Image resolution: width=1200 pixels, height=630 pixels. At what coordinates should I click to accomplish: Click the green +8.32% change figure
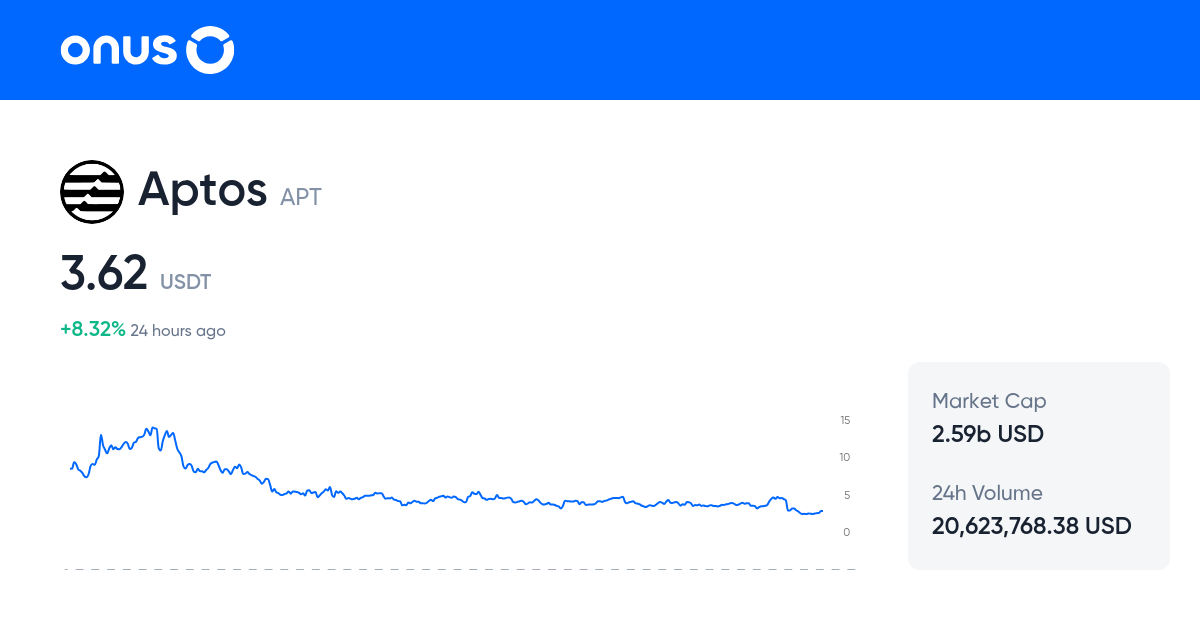click(93, 330)
